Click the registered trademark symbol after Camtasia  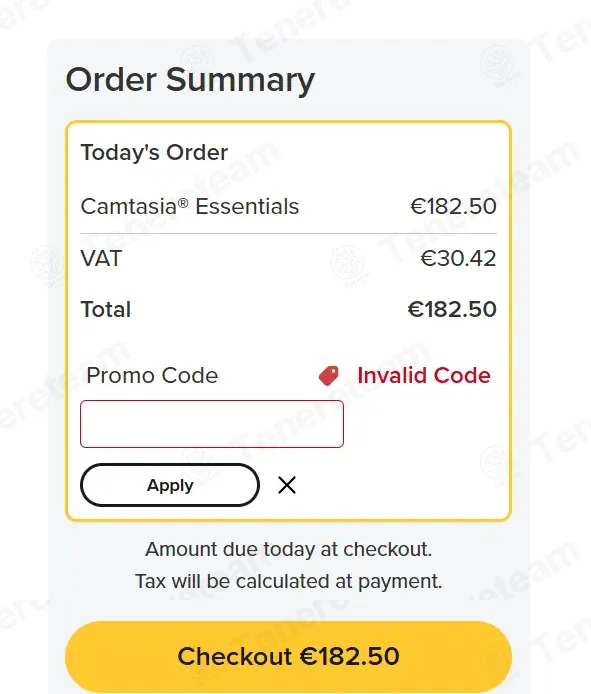pyautogui.click(x=183, y=203)
